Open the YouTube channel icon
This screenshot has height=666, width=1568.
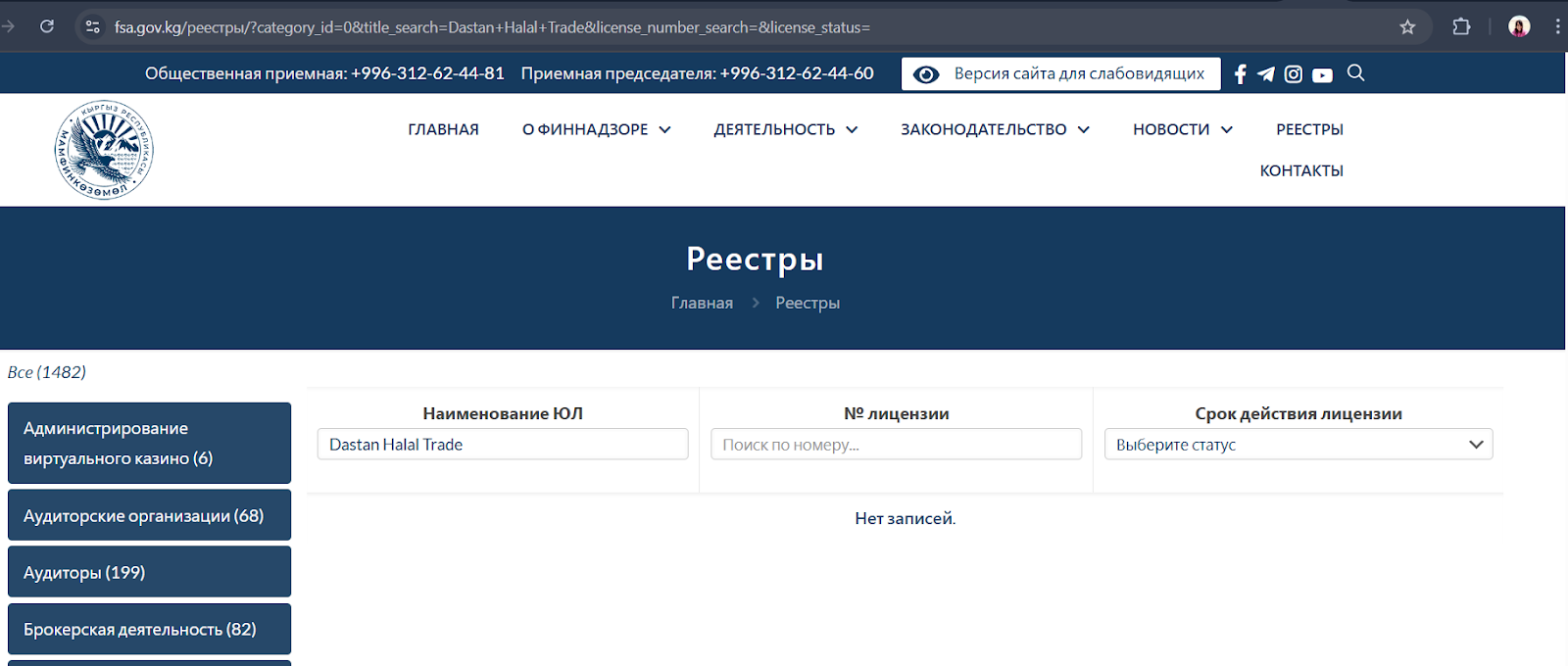(x=1322, y=75)
